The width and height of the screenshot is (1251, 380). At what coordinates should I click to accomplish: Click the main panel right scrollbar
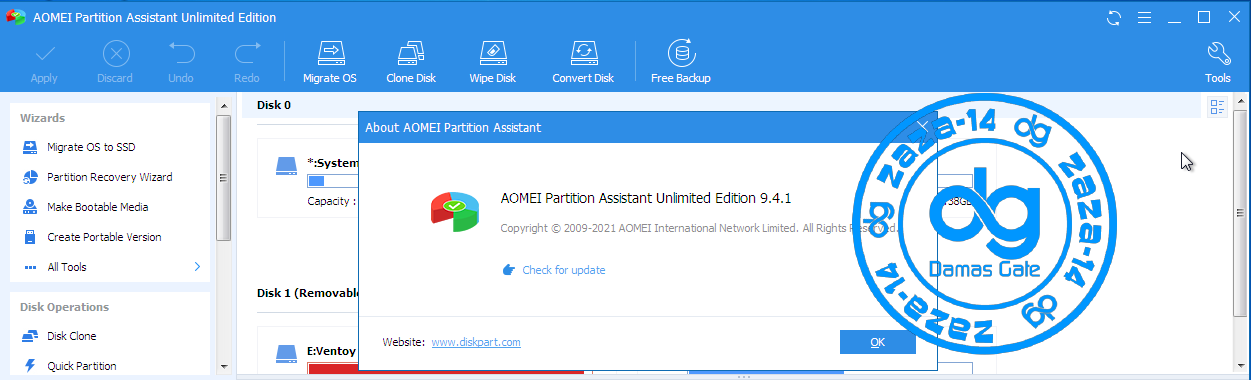click(1241, 235)
